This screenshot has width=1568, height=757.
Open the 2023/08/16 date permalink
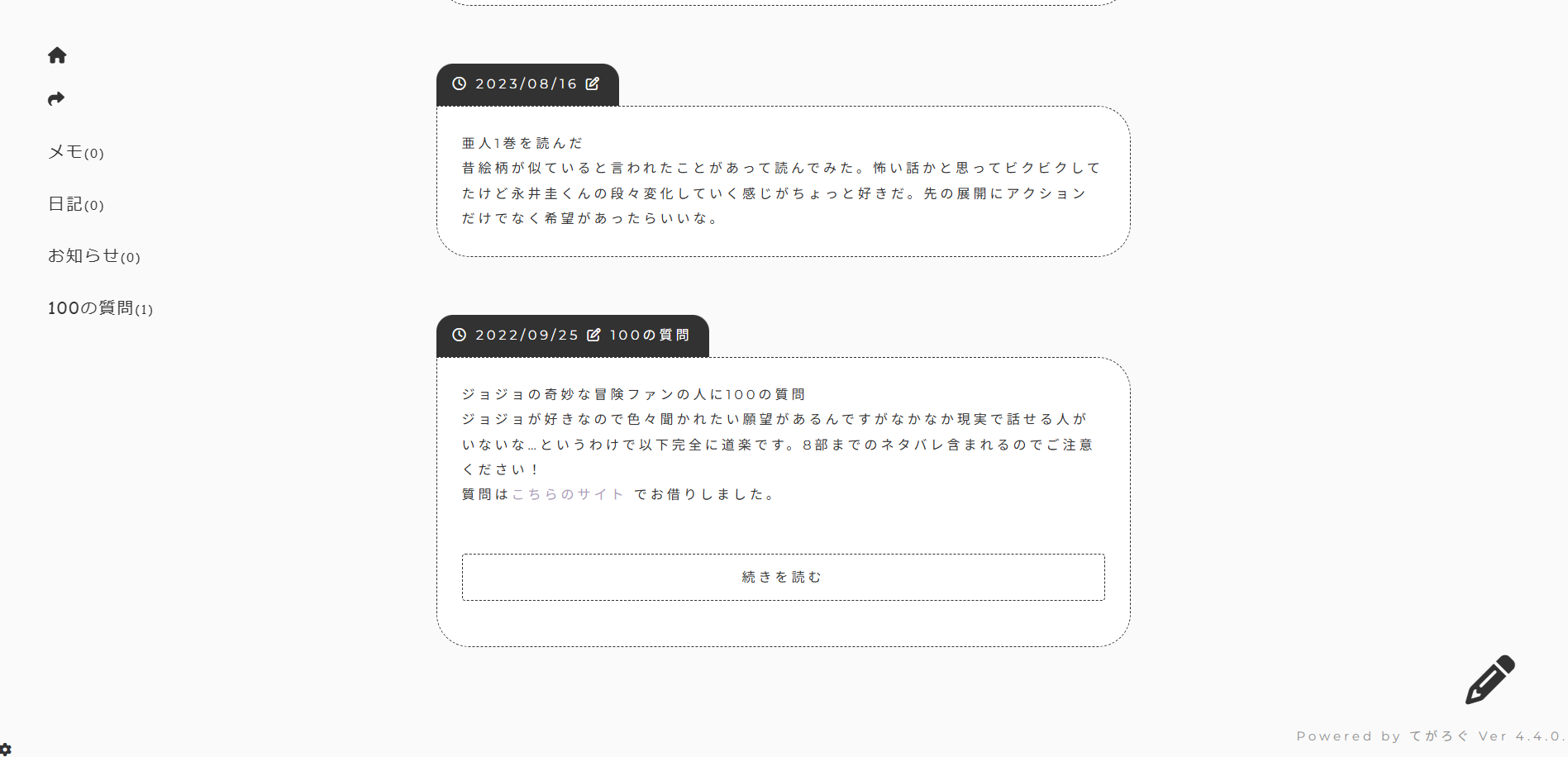pos(526,83)
